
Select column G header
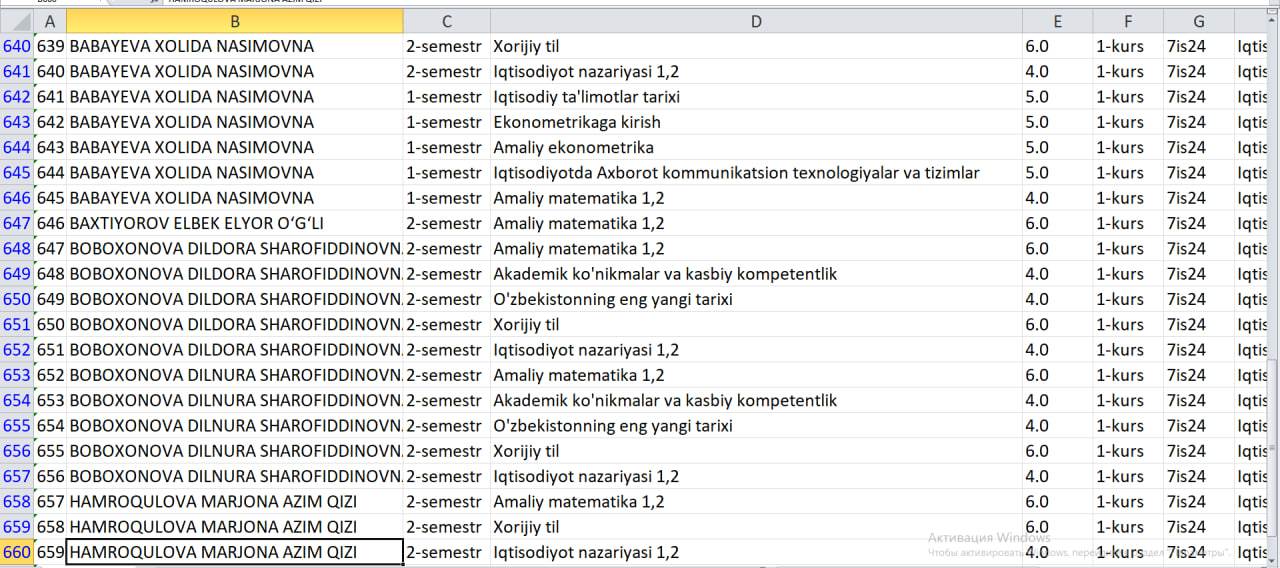[x=1199, y=21]
